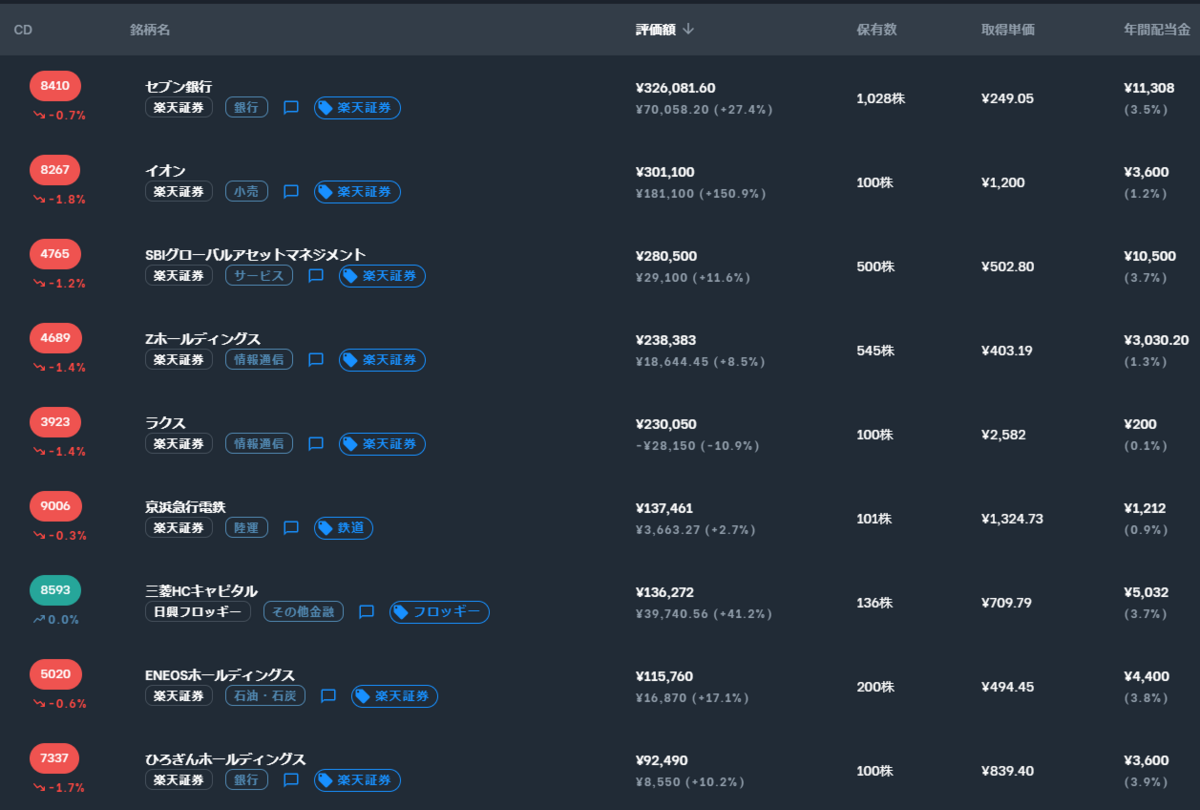Click stock name 京浜急行電鉄
Viewport: 1200px width, 810px height.
tap(186, 507)
